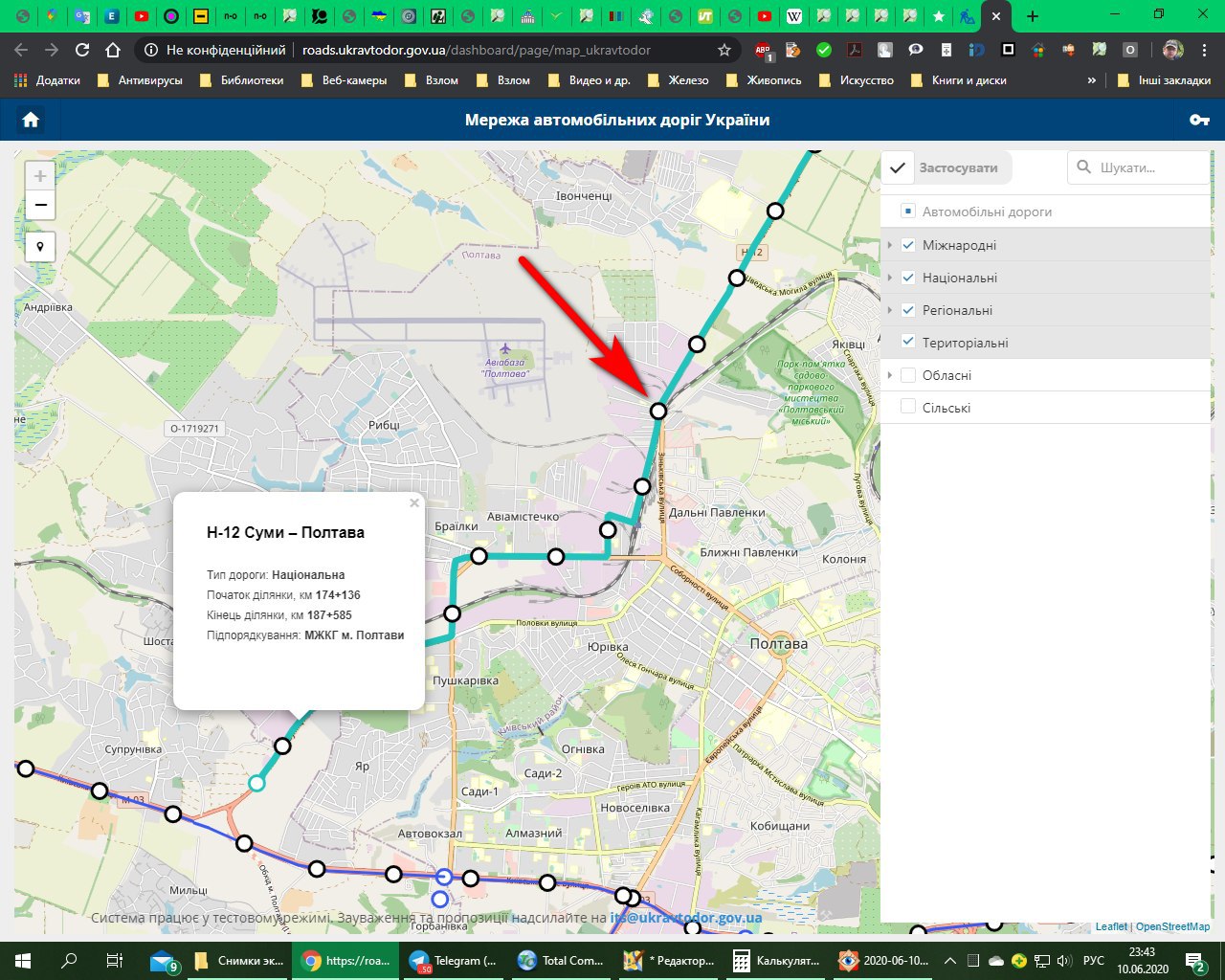Open the Видео и др. bookmark folder
1225x980 pixels.
point(590,80)
